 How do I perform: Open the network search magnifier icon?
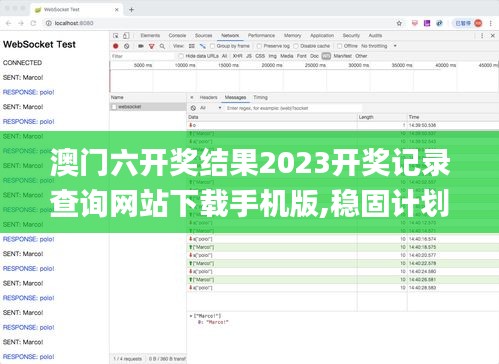coord(162,46)
